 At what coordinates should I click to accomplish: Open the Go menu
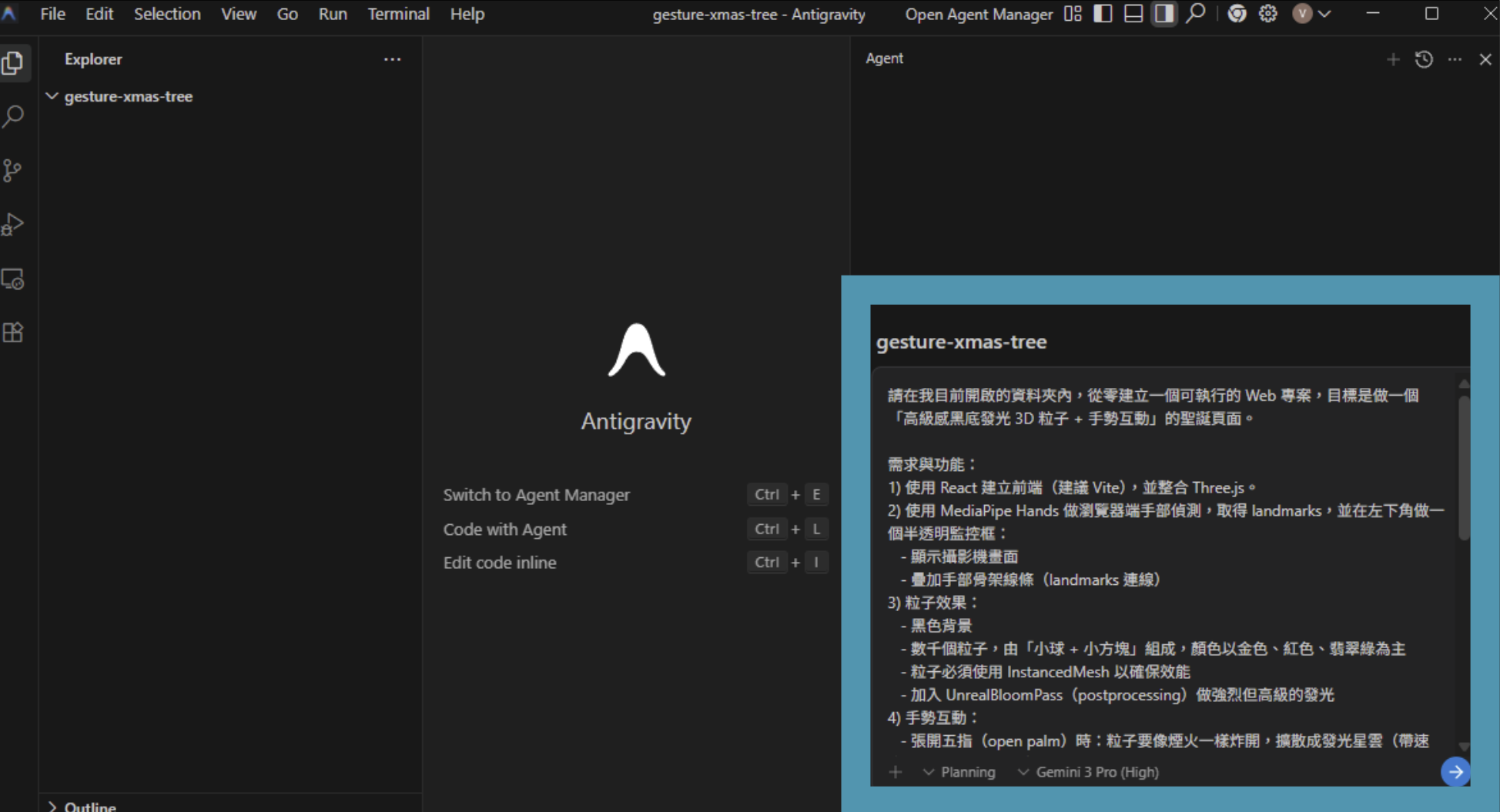point(287,14)
